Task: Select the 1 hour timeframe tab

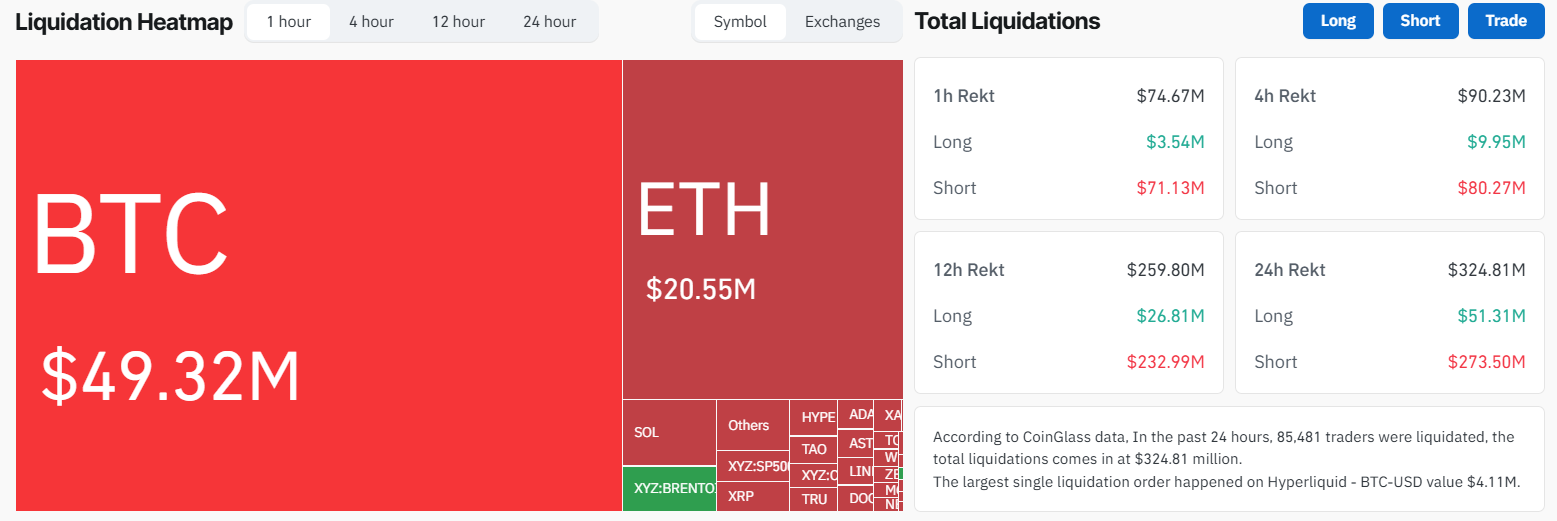Action: pos(288,21)
